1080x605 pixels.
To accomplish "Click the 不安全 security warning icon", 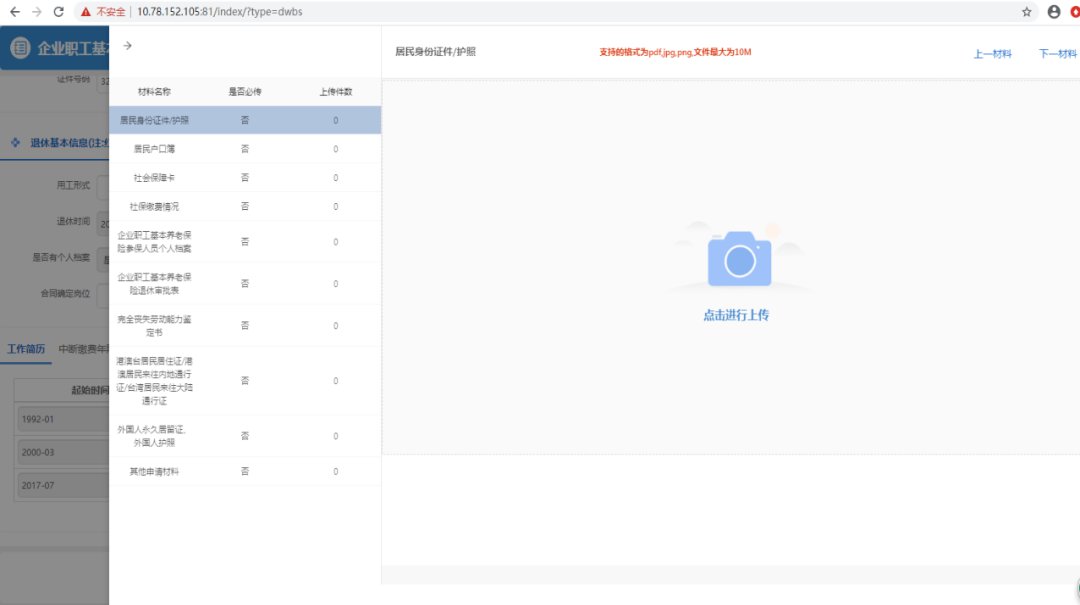I will [85, 12].
